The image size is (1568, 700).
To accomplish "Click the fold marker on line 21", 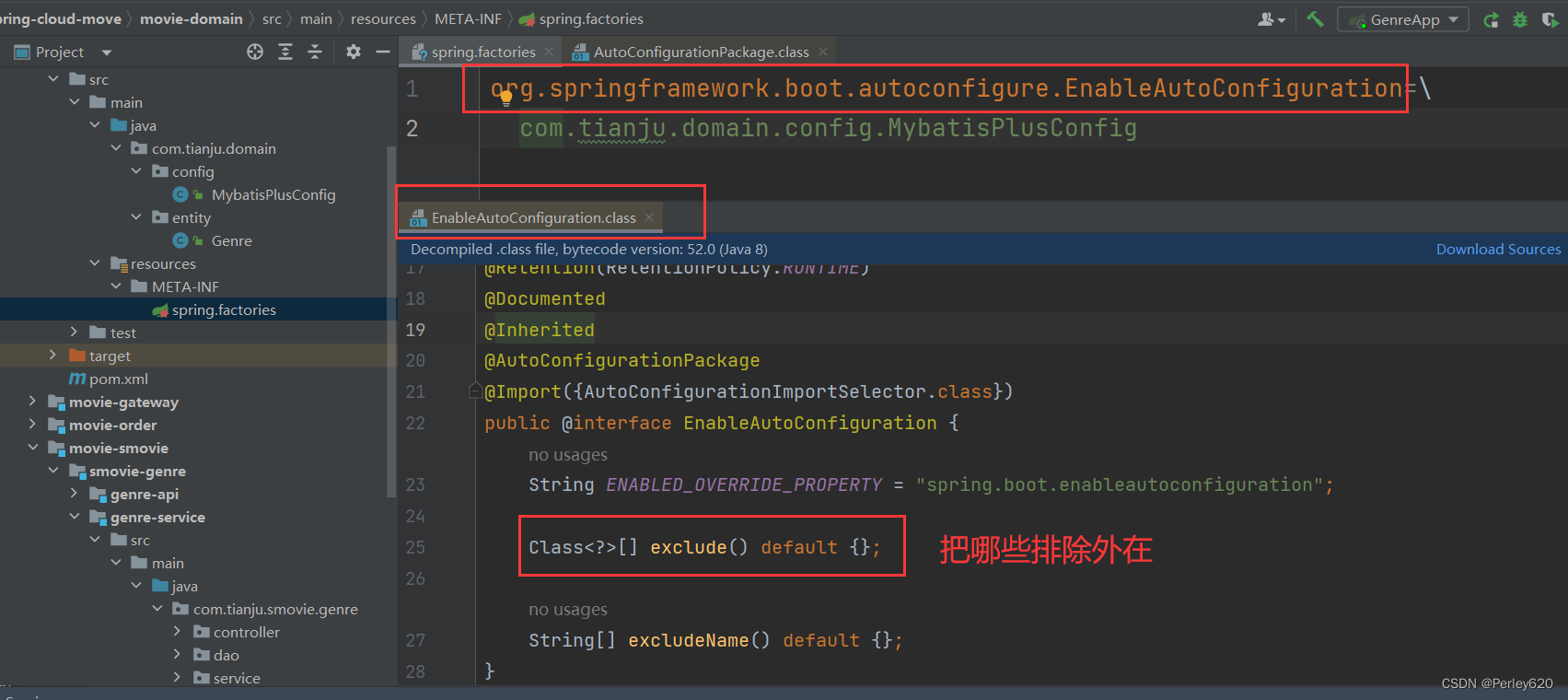I will point(474,391).
